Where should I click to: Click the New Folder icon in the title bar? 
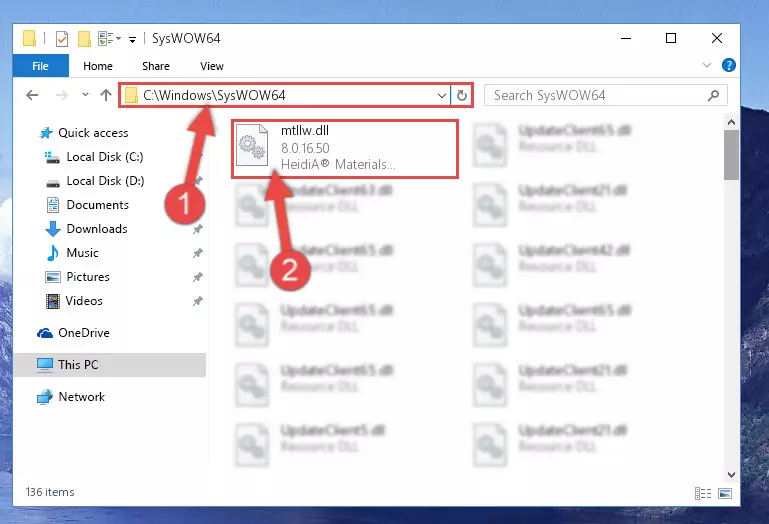pyautogui.click(x=84, y=38)
